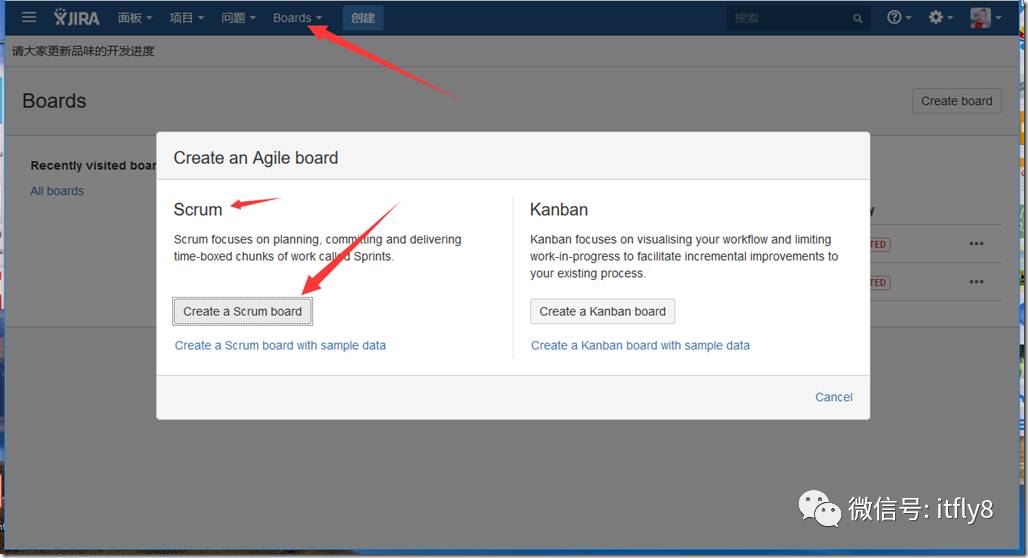Screen dimensions: 1028x558
Task: Open the 问题 dropdown menu
Action: click(238, 18)
